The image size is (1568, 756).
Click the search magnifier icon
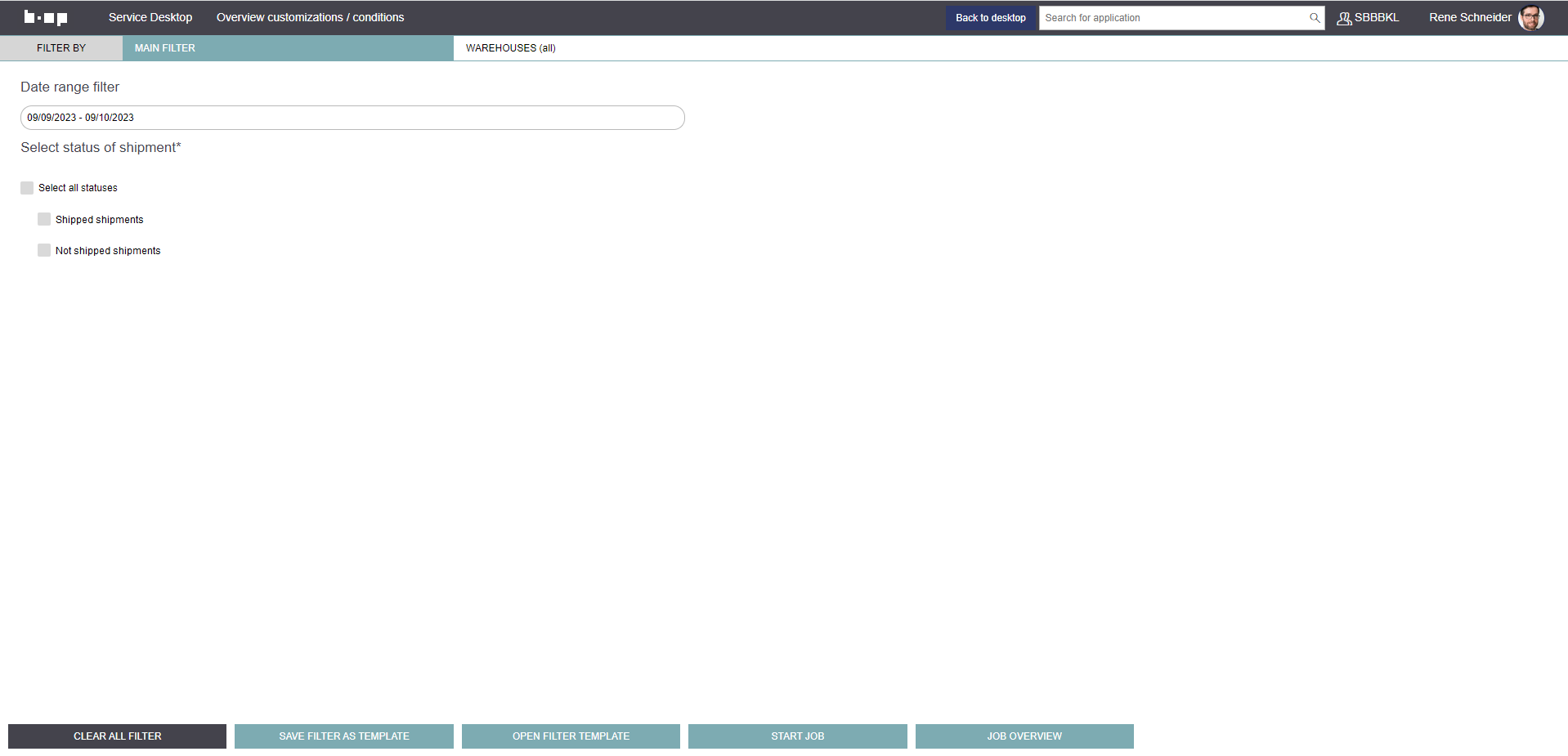[x=1315, y=18]
